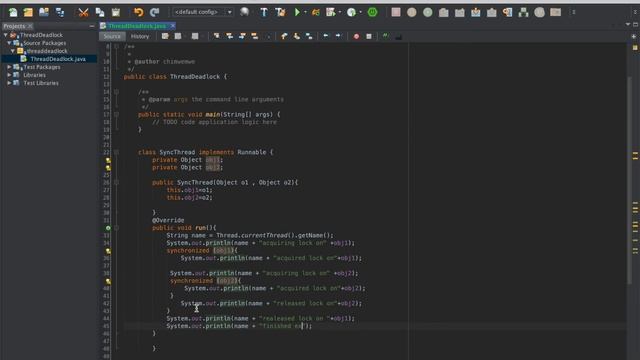Image resolution: width=640 pixels, height=360 pixels.
Task: Click the override marker beside run()
Action: tap(108, 228)
